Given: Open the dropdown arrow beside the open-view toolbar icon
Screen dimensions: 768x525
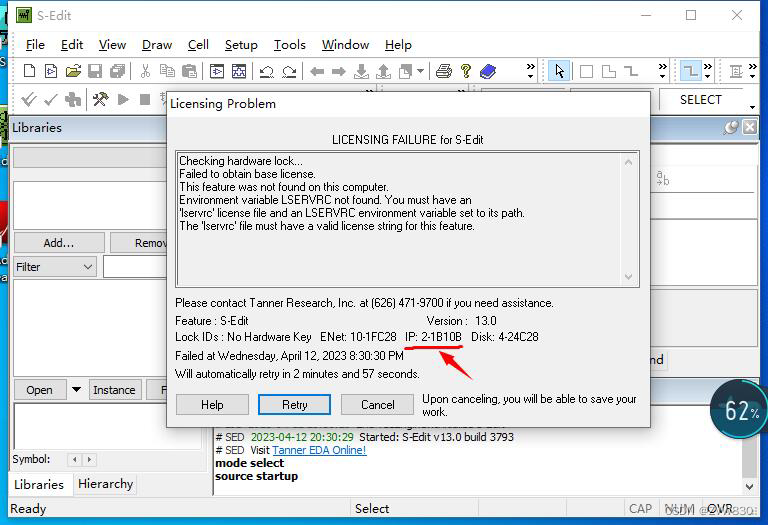Looking at the screenshot, I should [420, 72].
